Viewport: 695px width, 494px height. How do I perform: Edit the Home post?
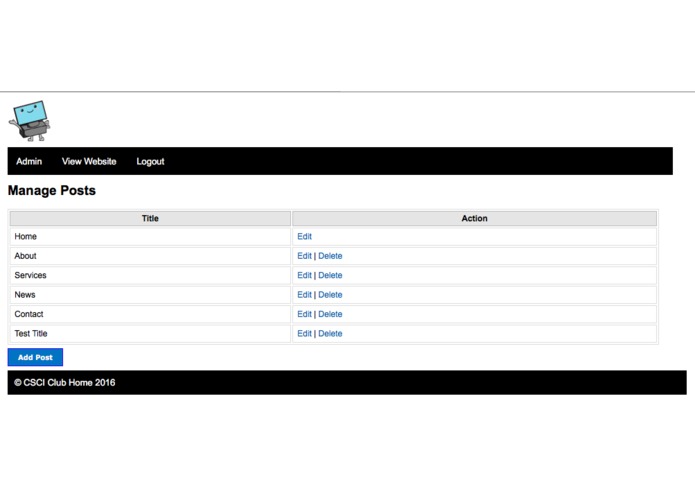(x=305, y=237)
